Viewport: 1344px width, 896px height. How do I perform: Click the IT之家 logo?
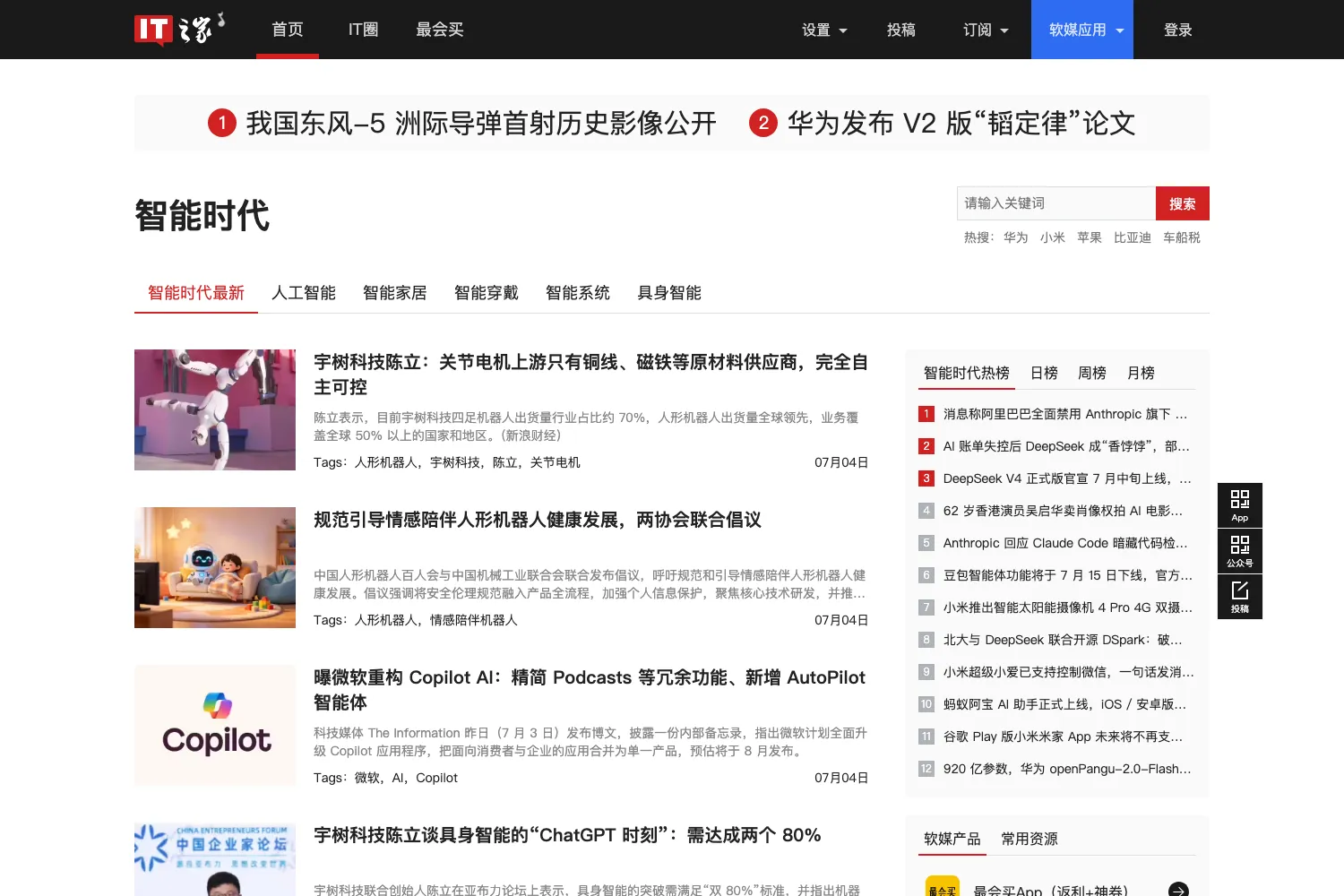coord(179,29)
